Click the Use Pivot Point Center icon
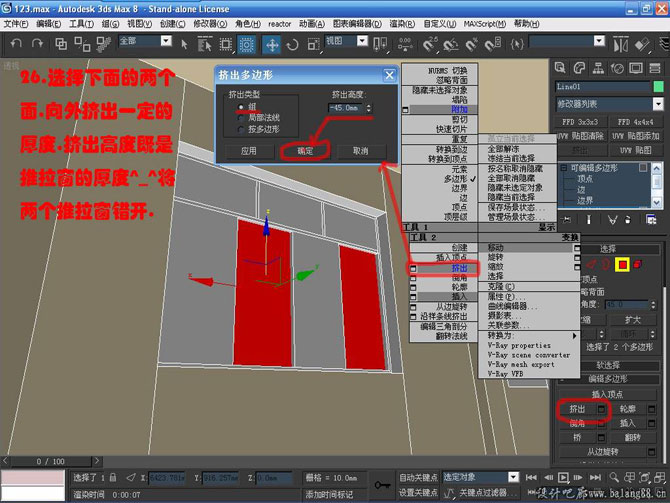This screenshot has height=503, width=670. point(380,44)
